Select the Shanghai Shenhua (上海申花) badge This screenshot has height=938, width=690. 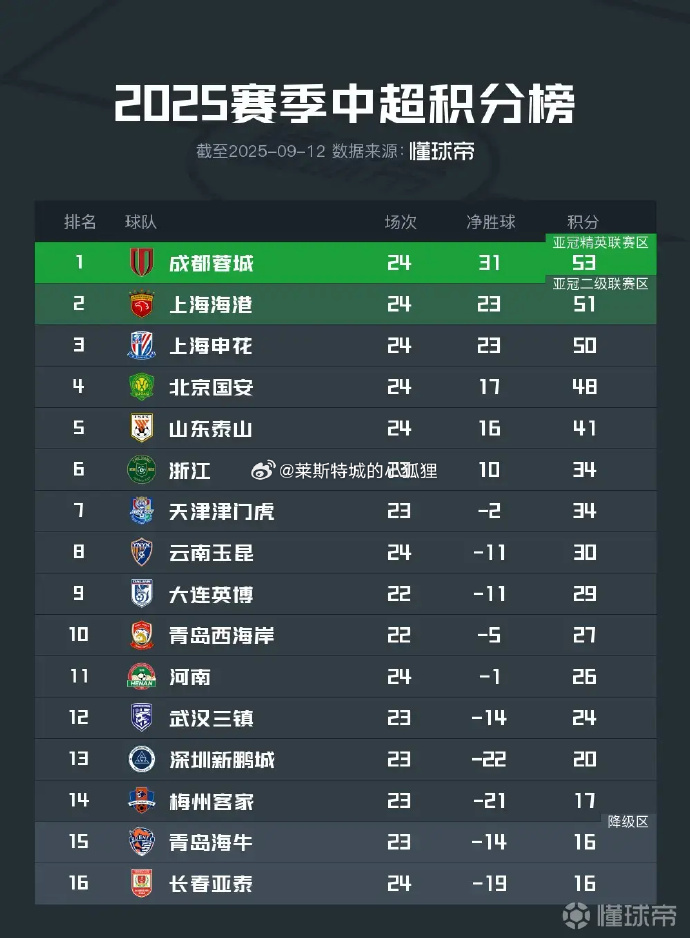(142, 346)
